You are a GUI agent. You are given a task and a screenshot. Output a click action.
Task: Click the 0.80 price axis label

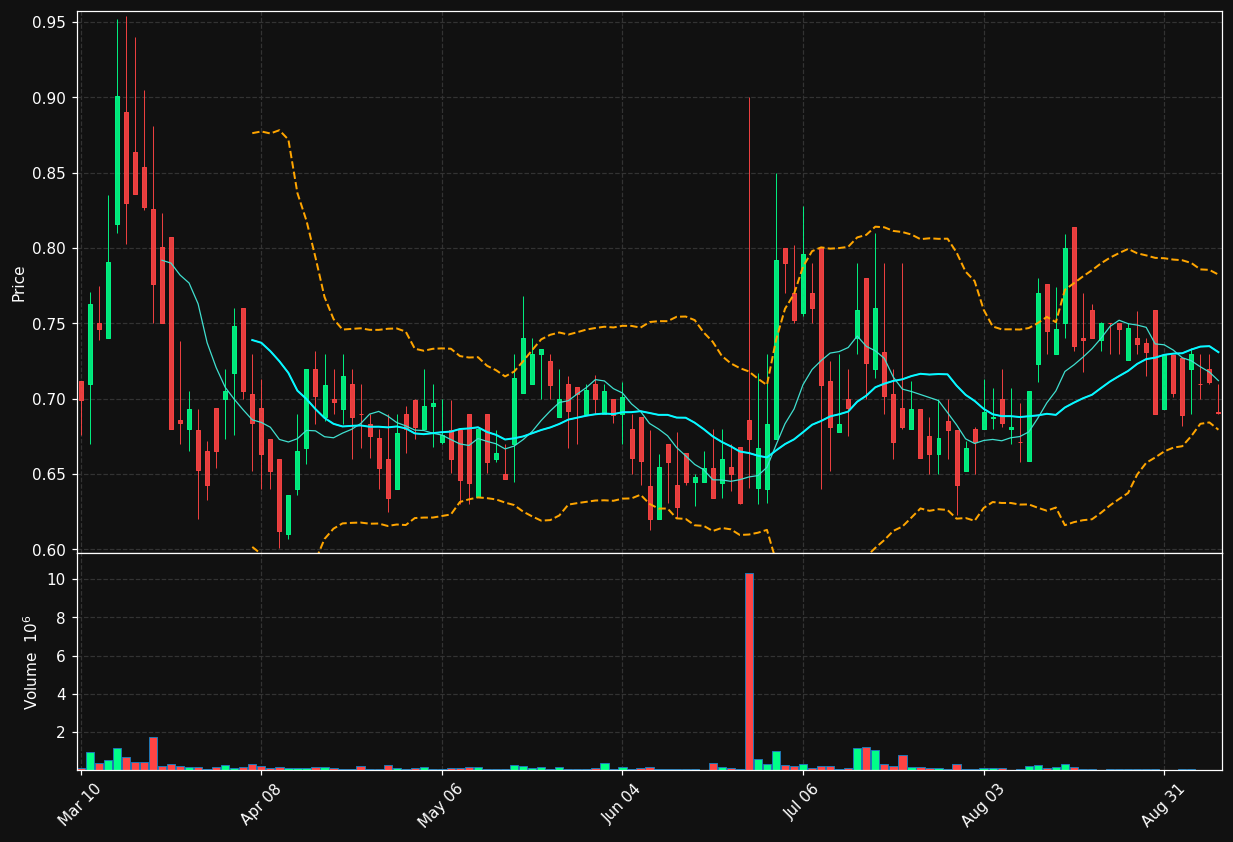point(50,248)
